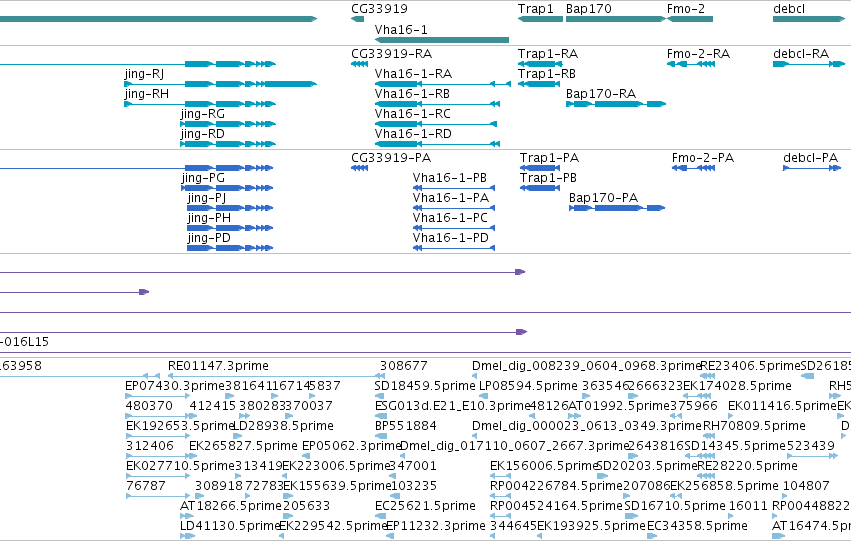Screen dimensions: 851x541
Task: Select protein Trap1-PB
Action: tap(548, 178)
